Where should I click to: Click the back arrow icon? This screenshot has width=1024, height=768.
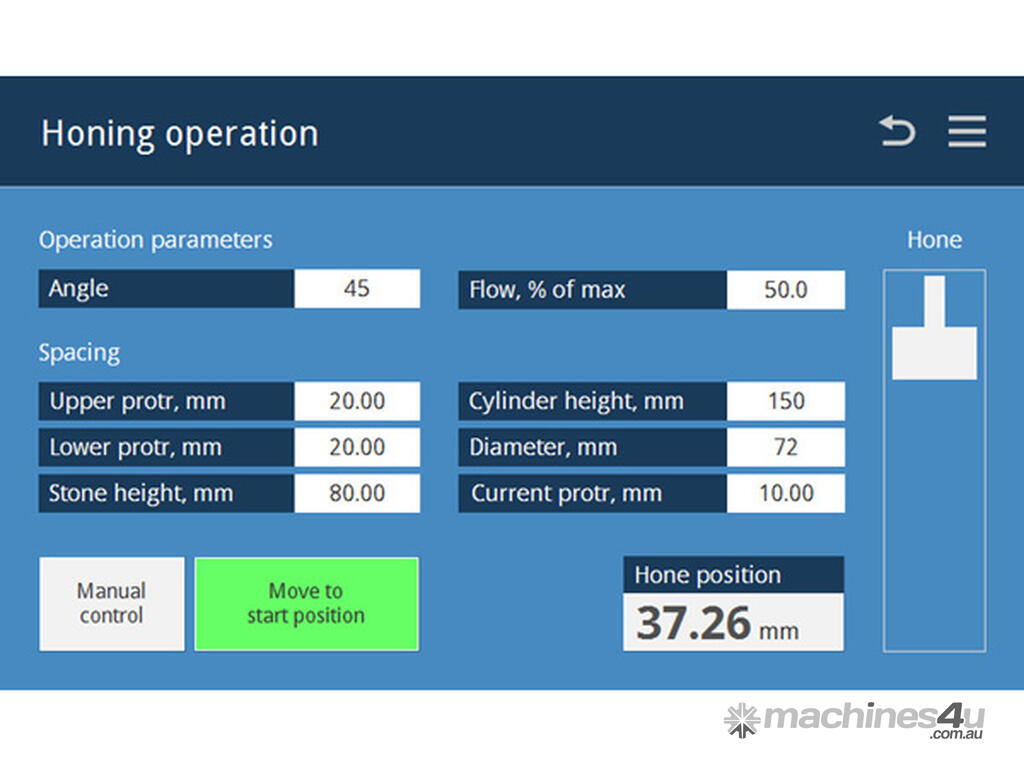pyautogui.click(x=897, y=131)
